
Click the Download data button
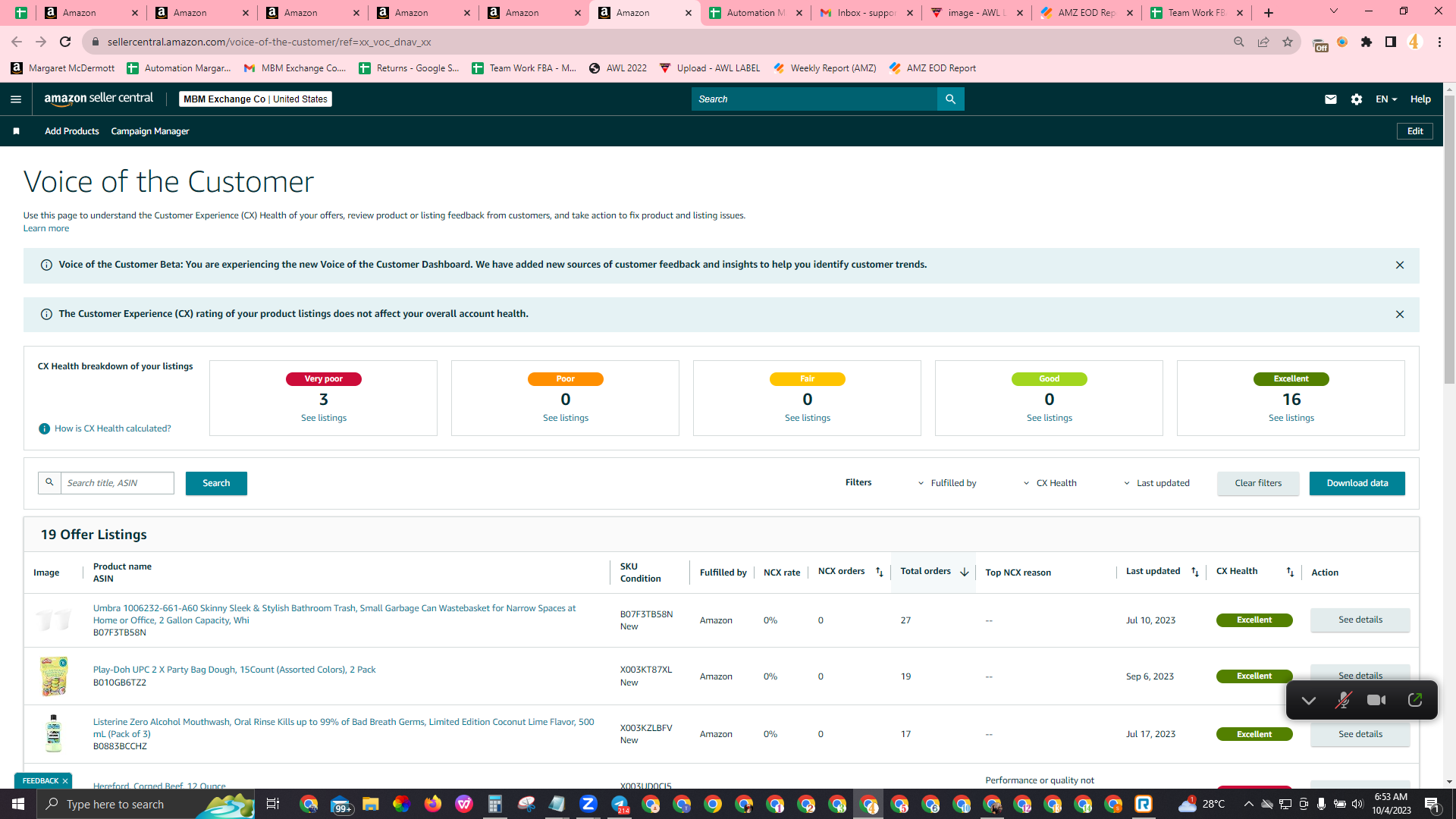pyautogui.click(x=1357, y=484)
